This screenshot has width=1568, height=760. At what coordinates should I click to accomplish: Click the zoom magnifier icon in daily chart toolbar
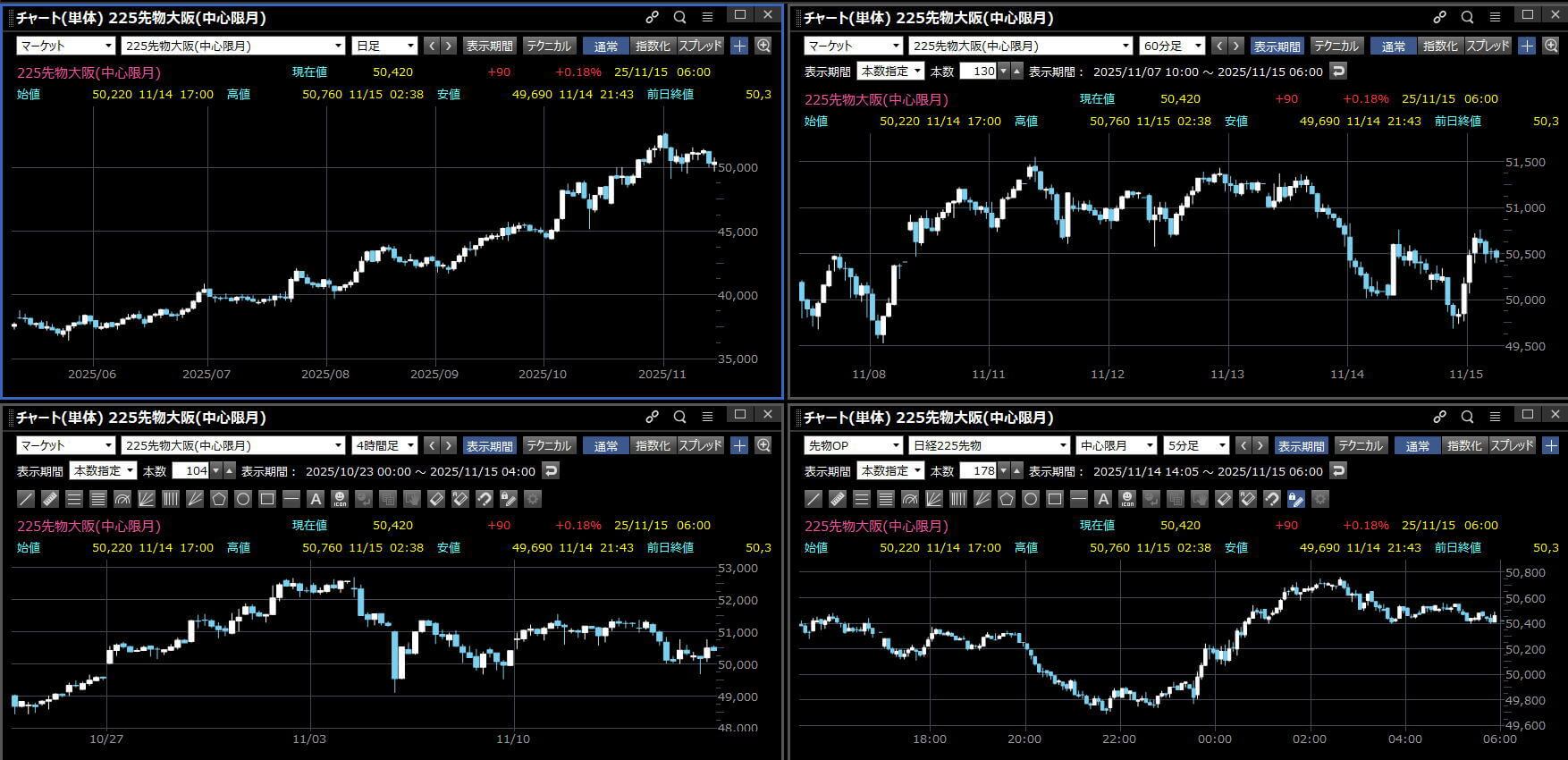point(763,46)
